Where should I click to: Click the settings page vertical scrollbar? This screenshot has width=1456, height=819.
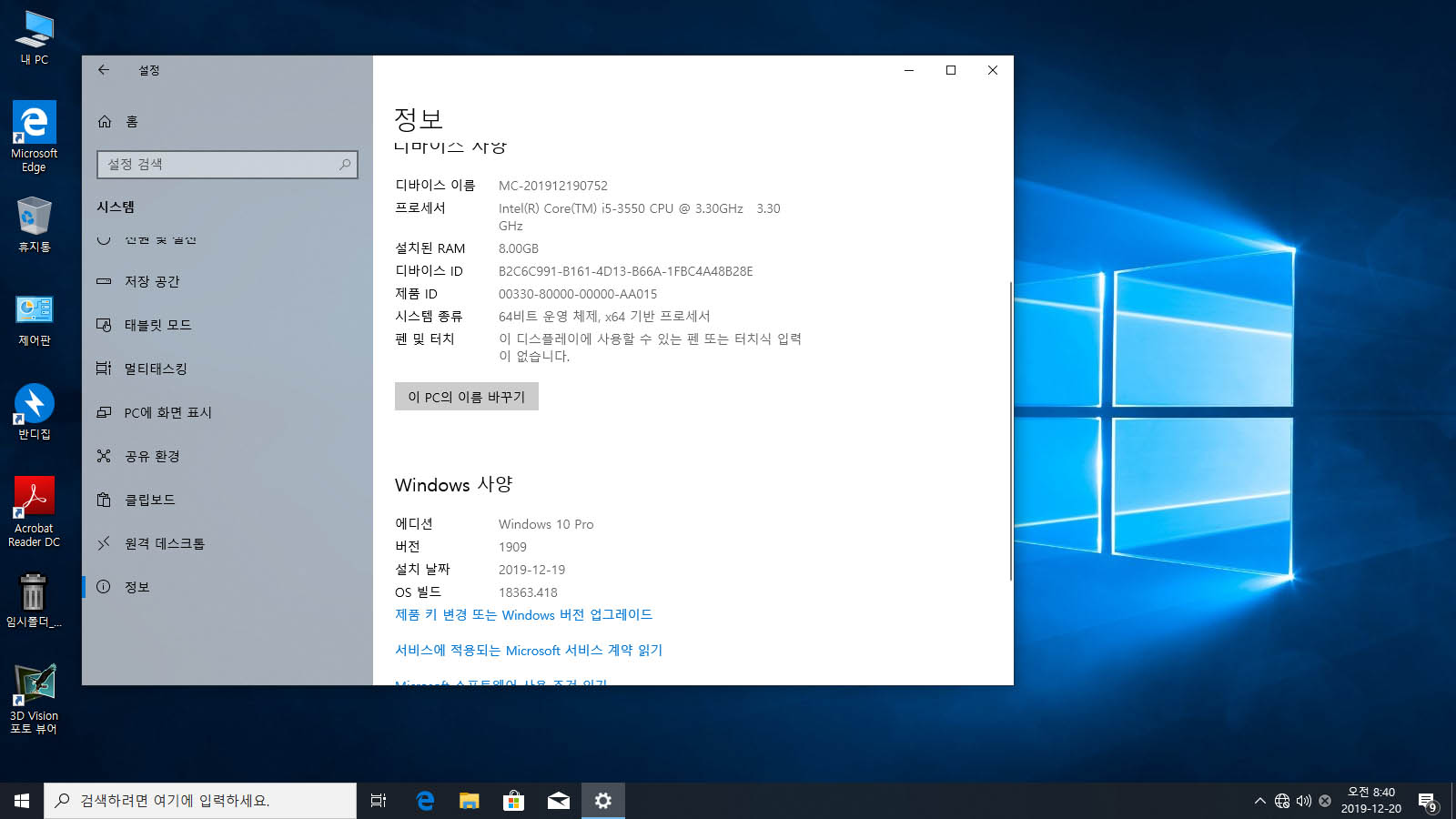1010,430
